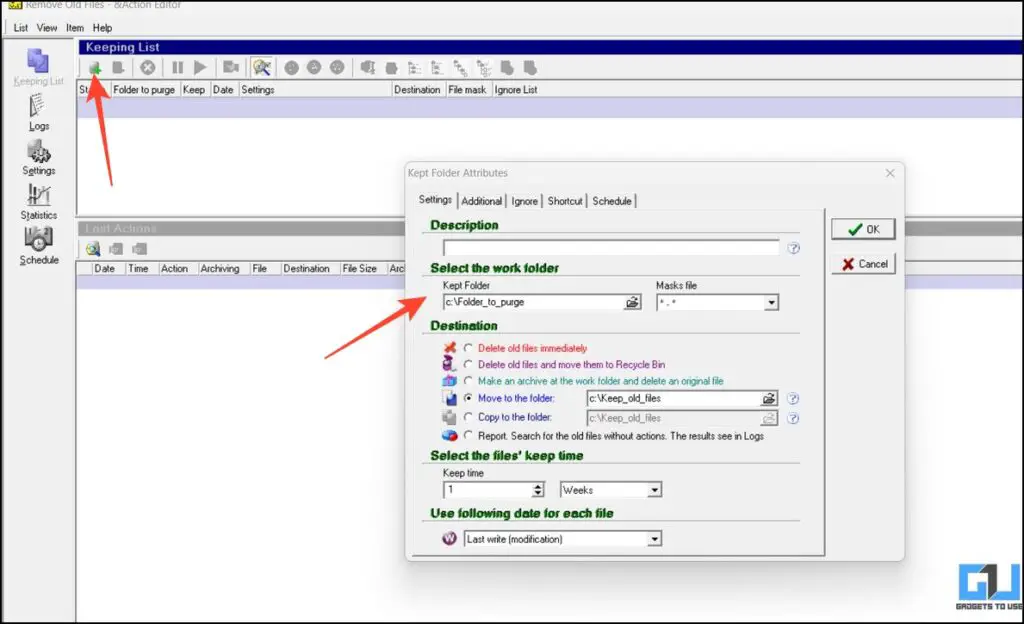
Task: Click the Run arrow icon on the toolbar
Action: tap(200, 67)
